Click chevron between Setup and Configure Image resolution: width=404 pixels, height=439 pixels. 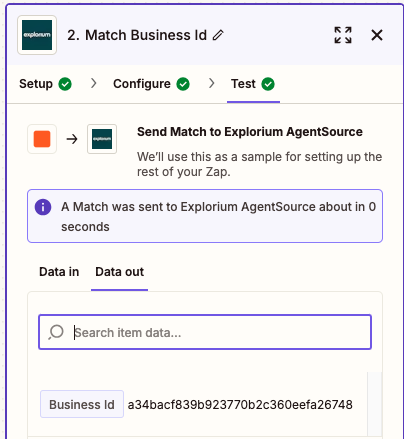point(94,83)
